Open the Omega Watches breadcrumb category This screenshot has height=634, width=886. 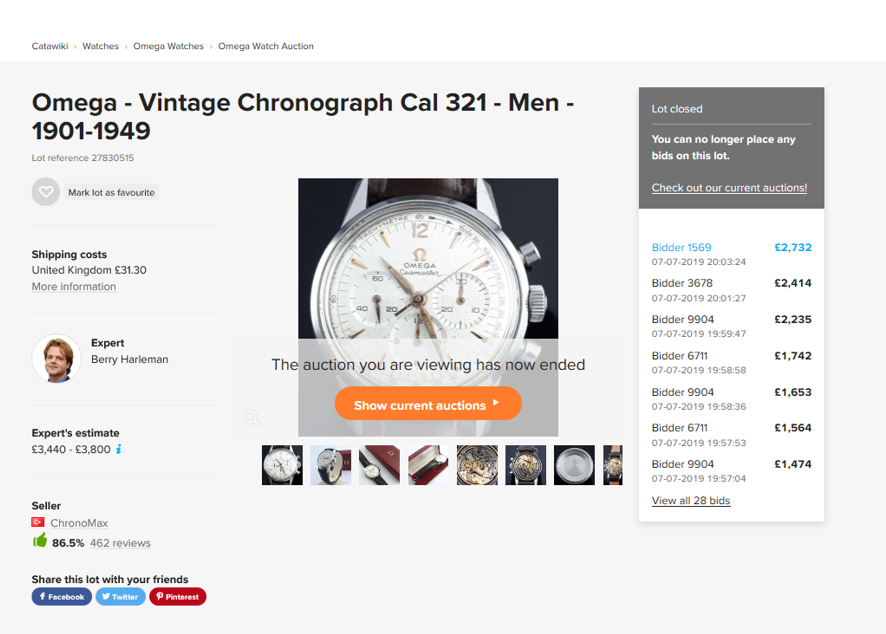click(168, 46)
